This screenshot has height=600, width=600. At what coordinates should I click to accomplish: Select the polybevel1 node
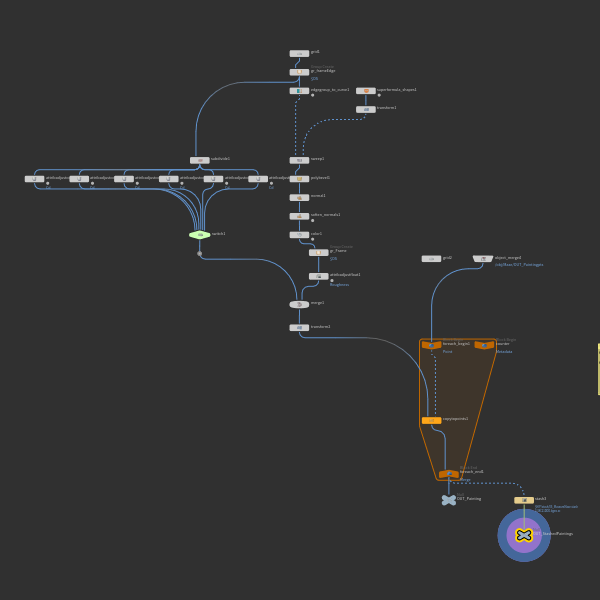[299, 179]
